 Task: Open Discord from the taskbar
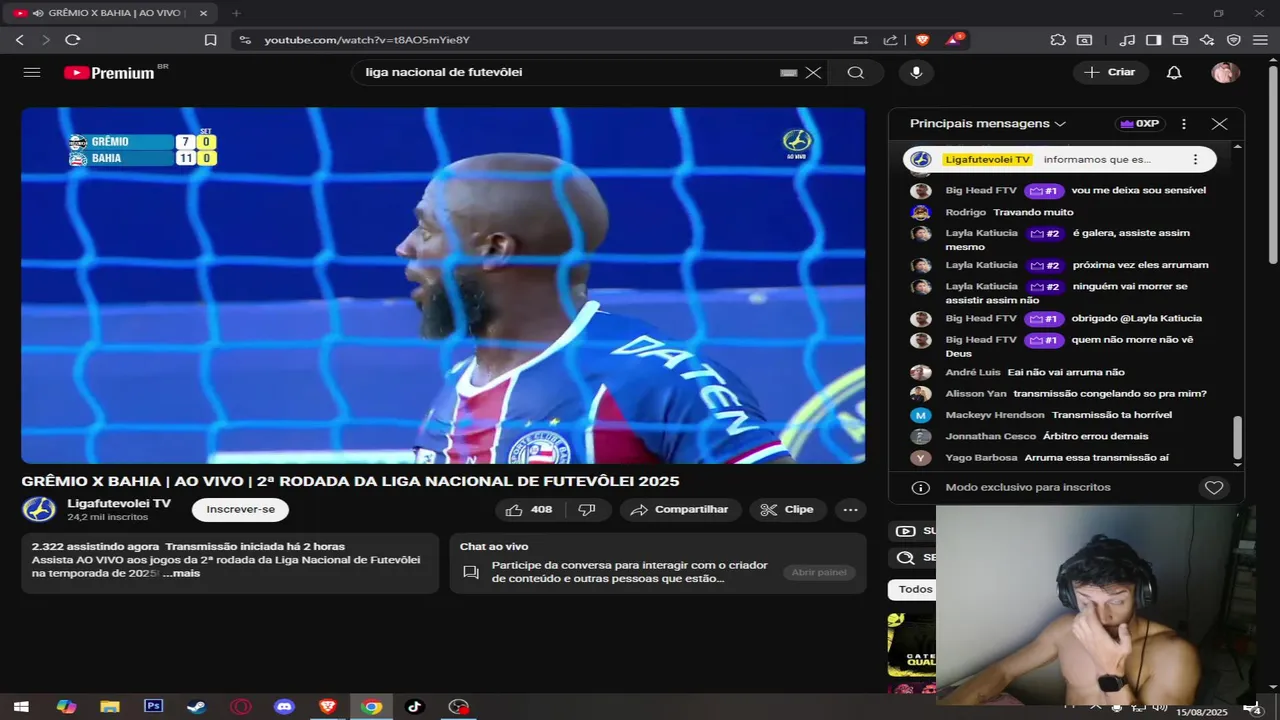[284, 707]
